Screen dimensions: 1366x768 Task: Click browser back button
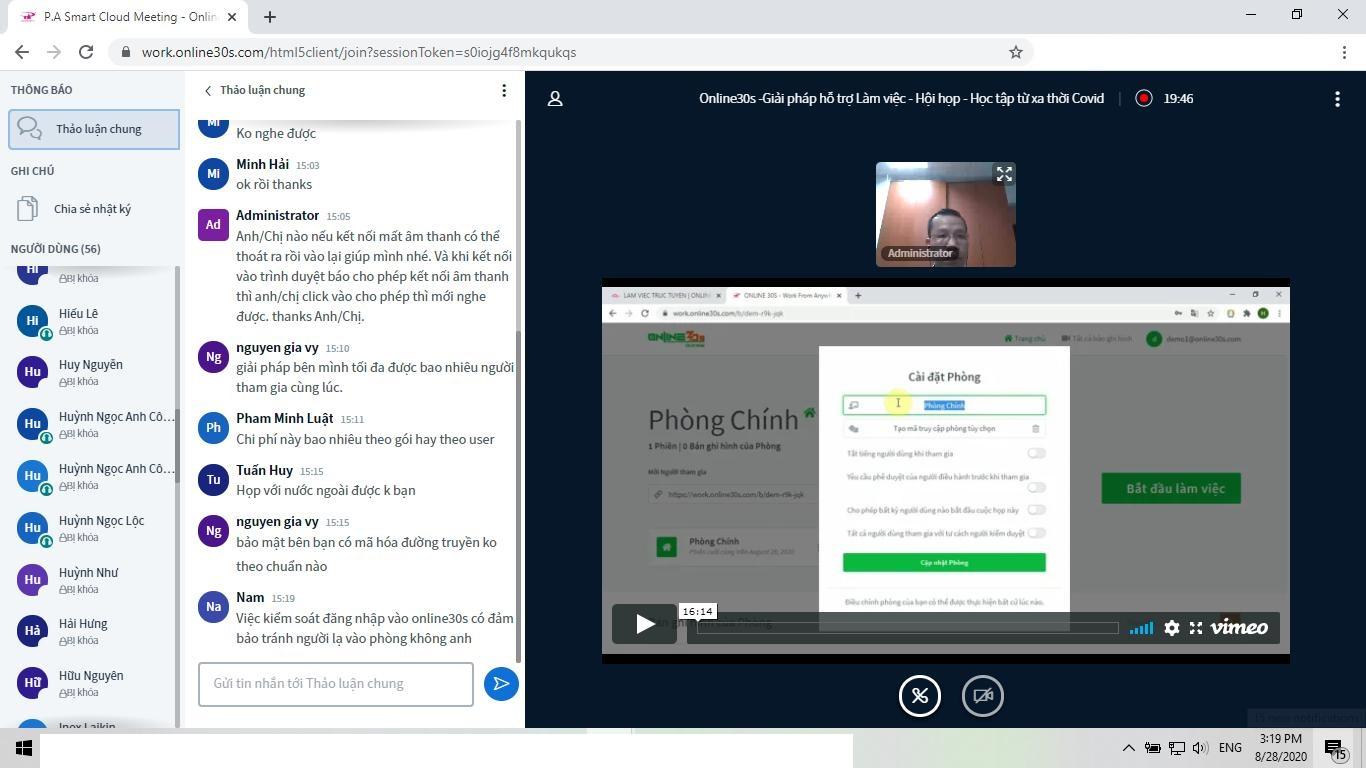point(22,52)
